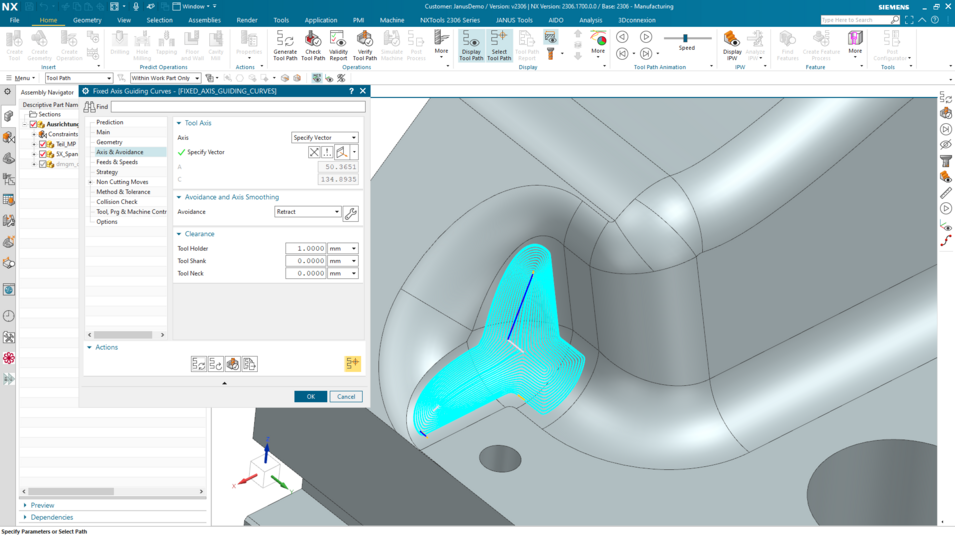Click Post Process icon

(416, 39)
